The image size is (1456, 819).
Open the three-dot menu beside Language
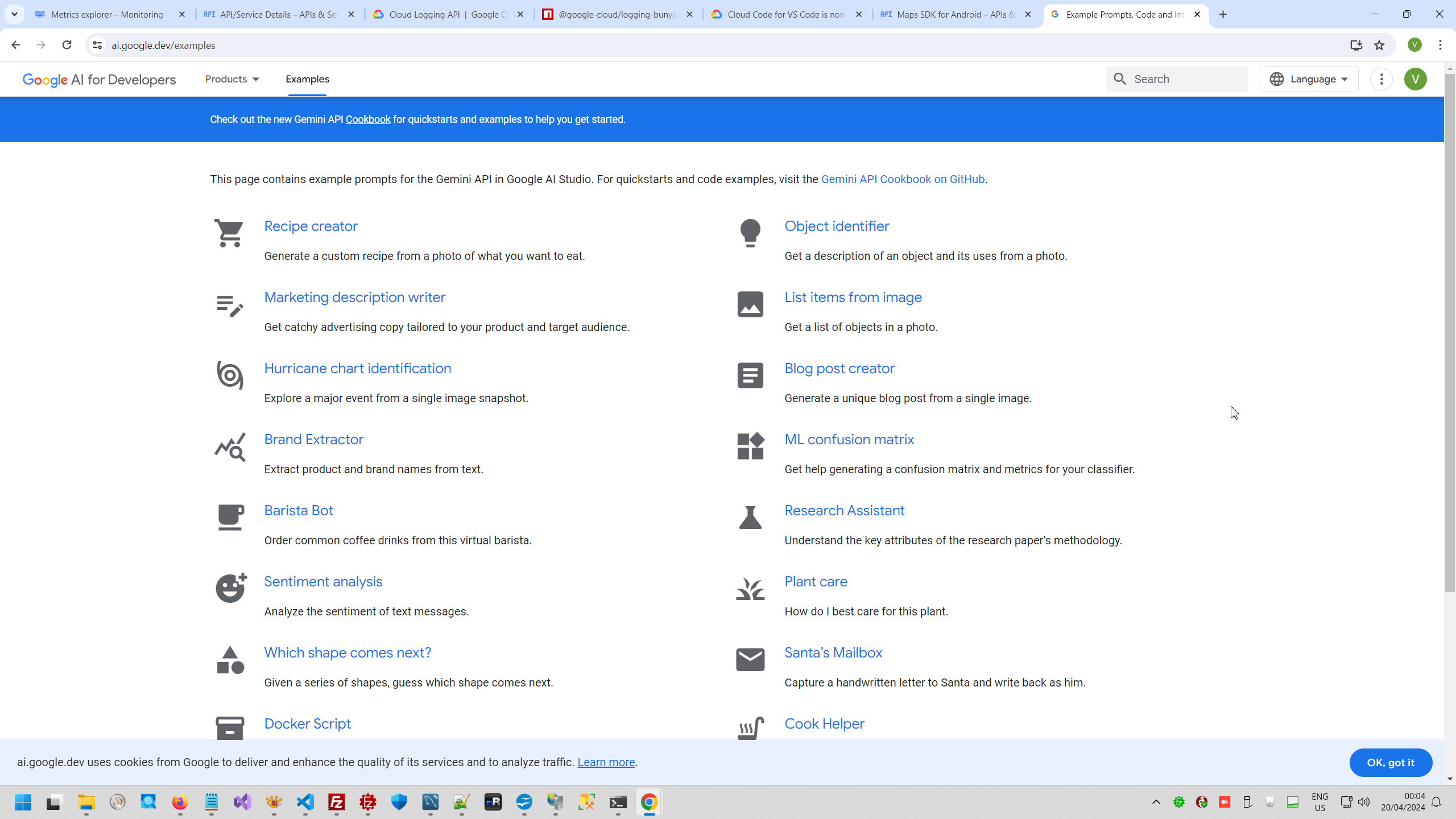(x=1381, y=79)
